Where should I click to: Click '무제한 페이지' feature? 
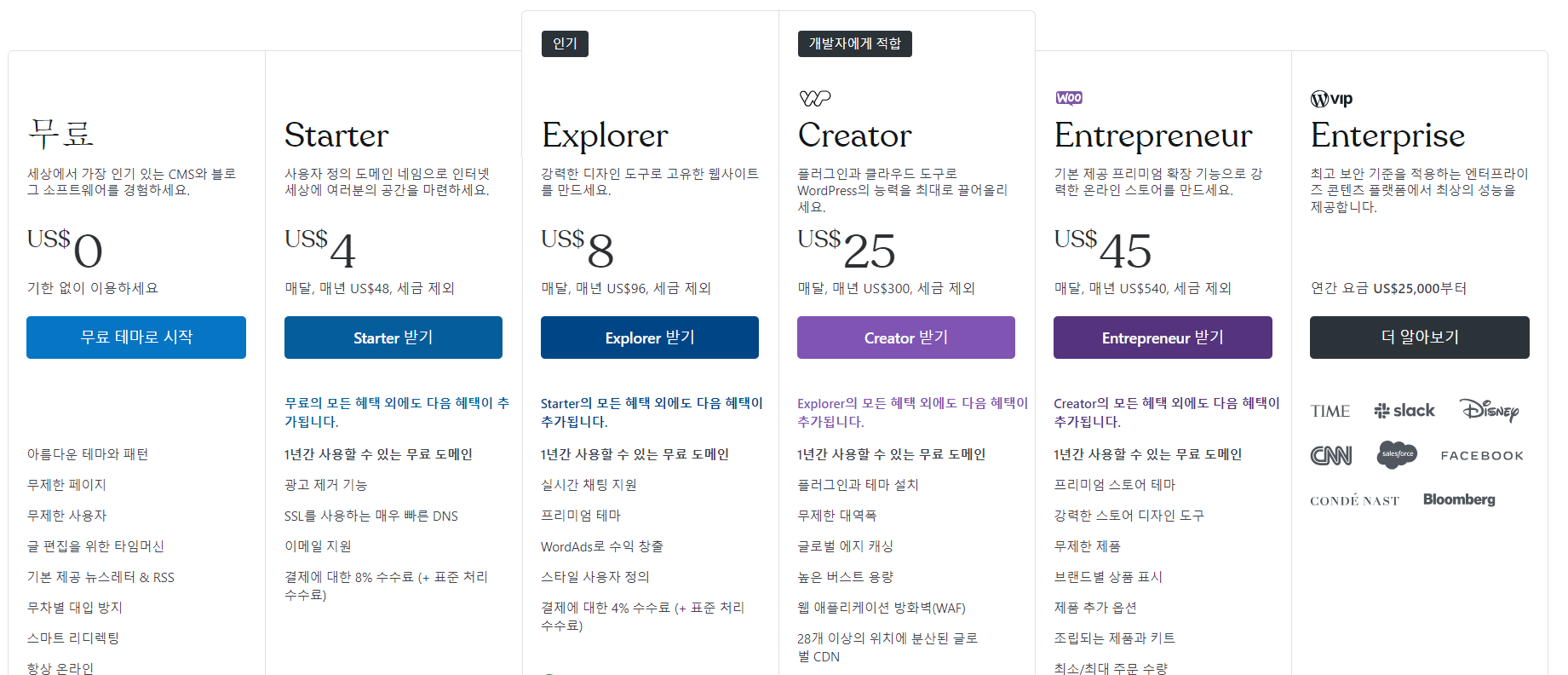coord(66,485)
